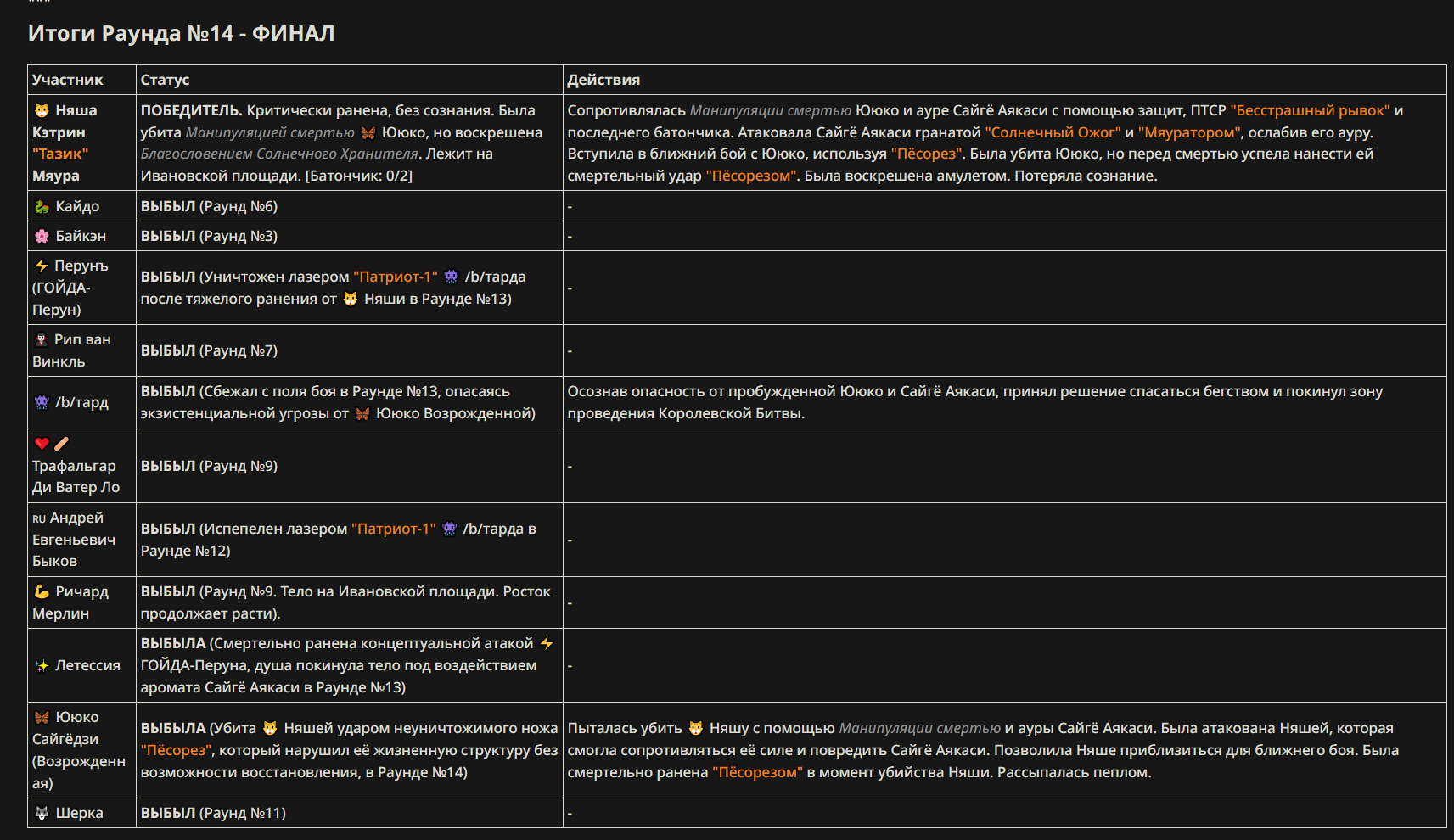Click text Потеряла сознание. in Няша's actions

pyautogui.click(x=1086, y=176)
